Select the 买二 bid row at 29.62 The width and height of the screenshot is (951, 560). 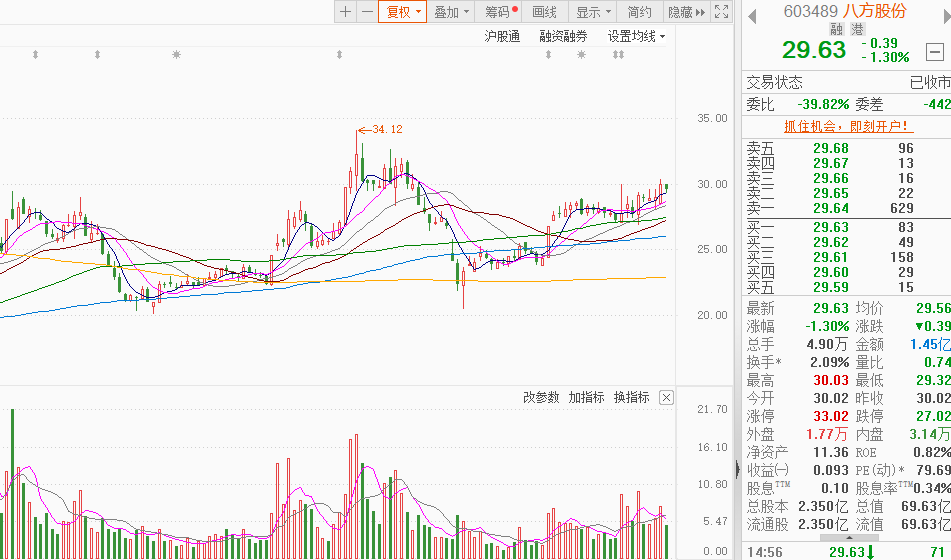847,243
